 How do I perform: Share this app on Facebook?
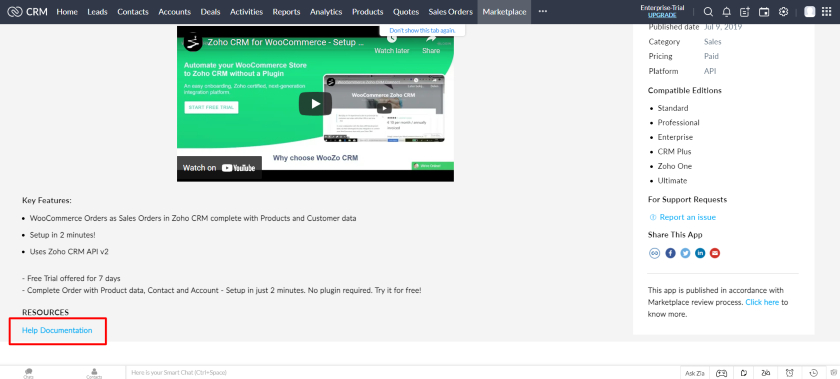[670, 253]
